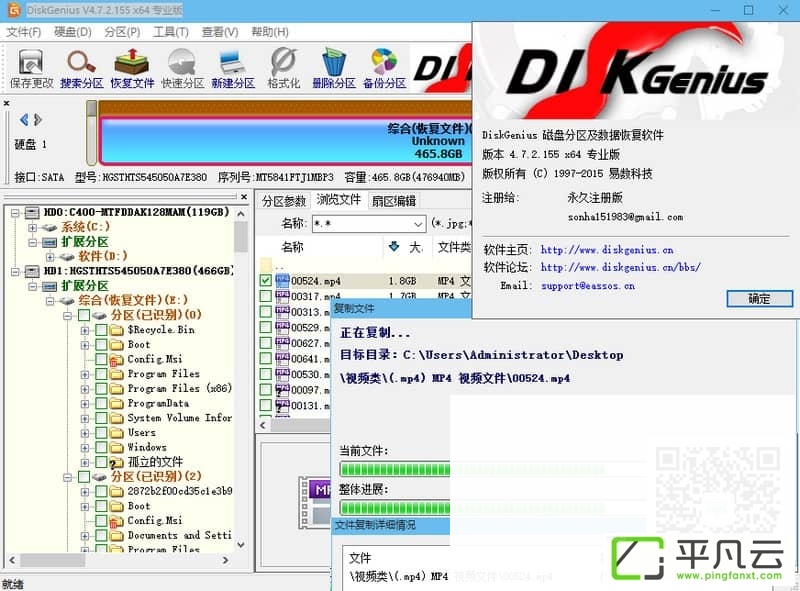
Task: Go to previous disk with left arrow
Action: 23,120
